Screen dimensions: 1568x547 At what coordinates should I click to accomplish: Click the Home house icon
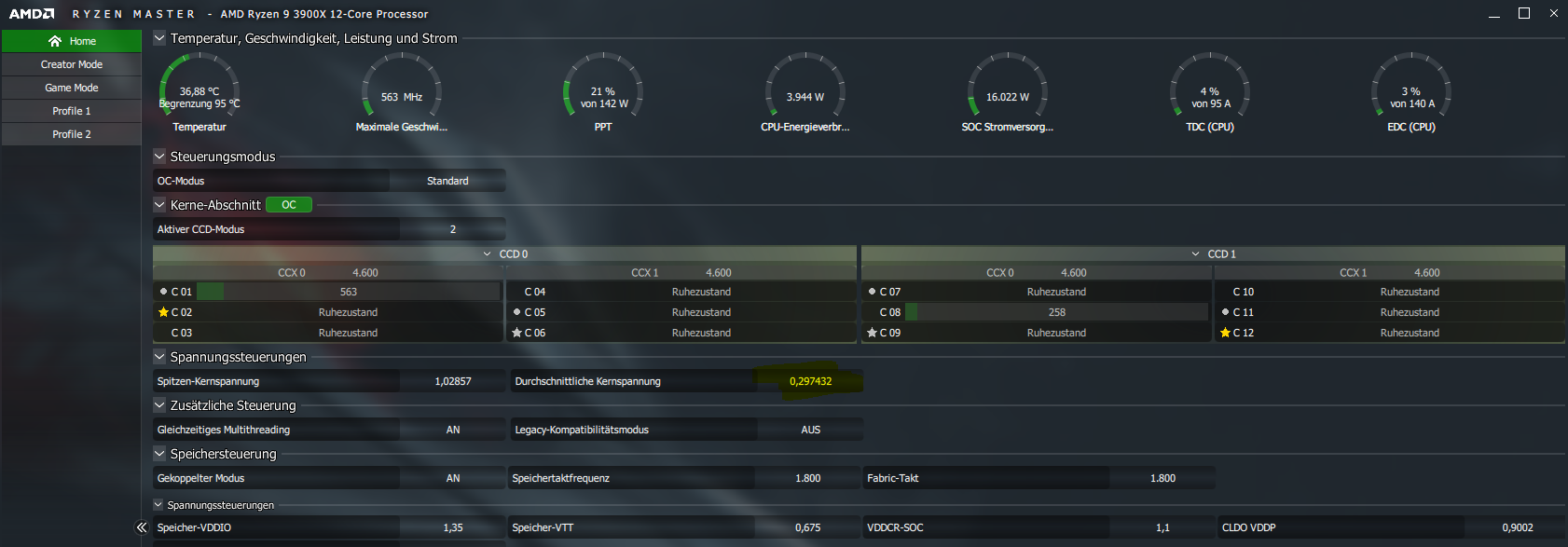click(55, 41)
